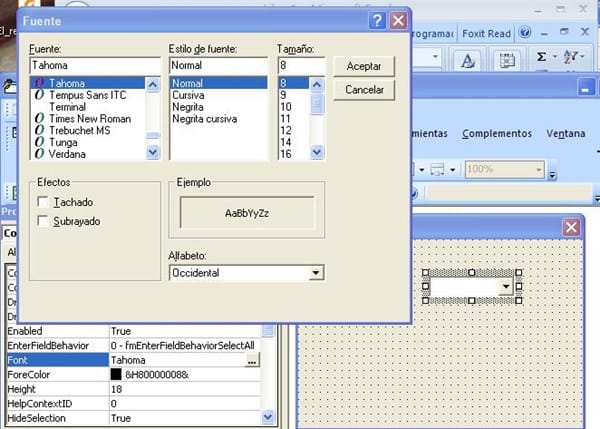The height and width of the screenshot is (429, 600).
Task: Select the Enabled property row
Action: (133, 331)
